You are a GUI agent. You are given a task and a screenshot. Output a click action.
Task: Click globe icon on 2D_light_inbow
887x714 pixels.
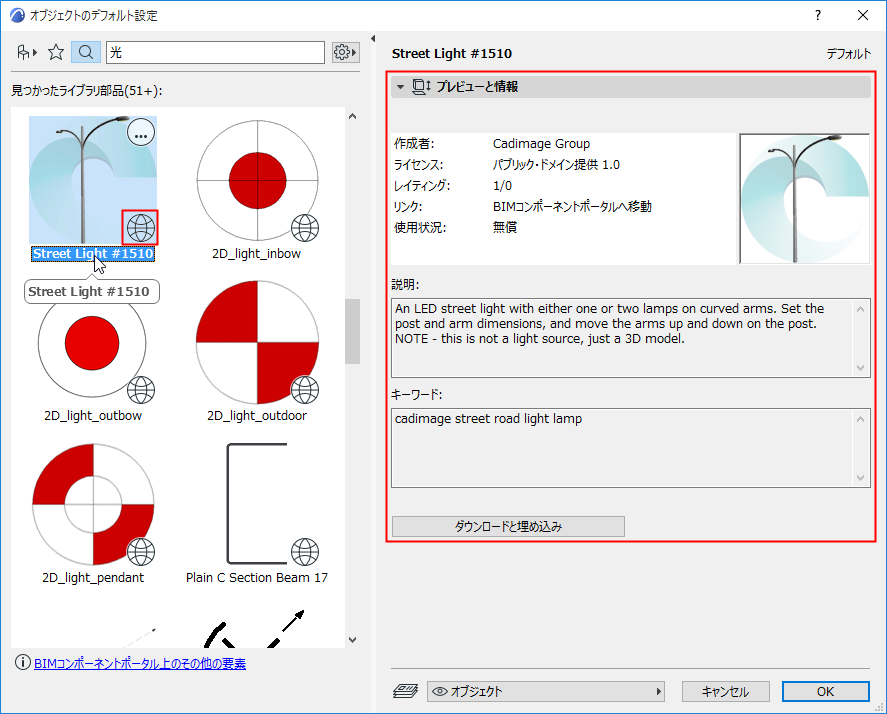tap(305, 227)
